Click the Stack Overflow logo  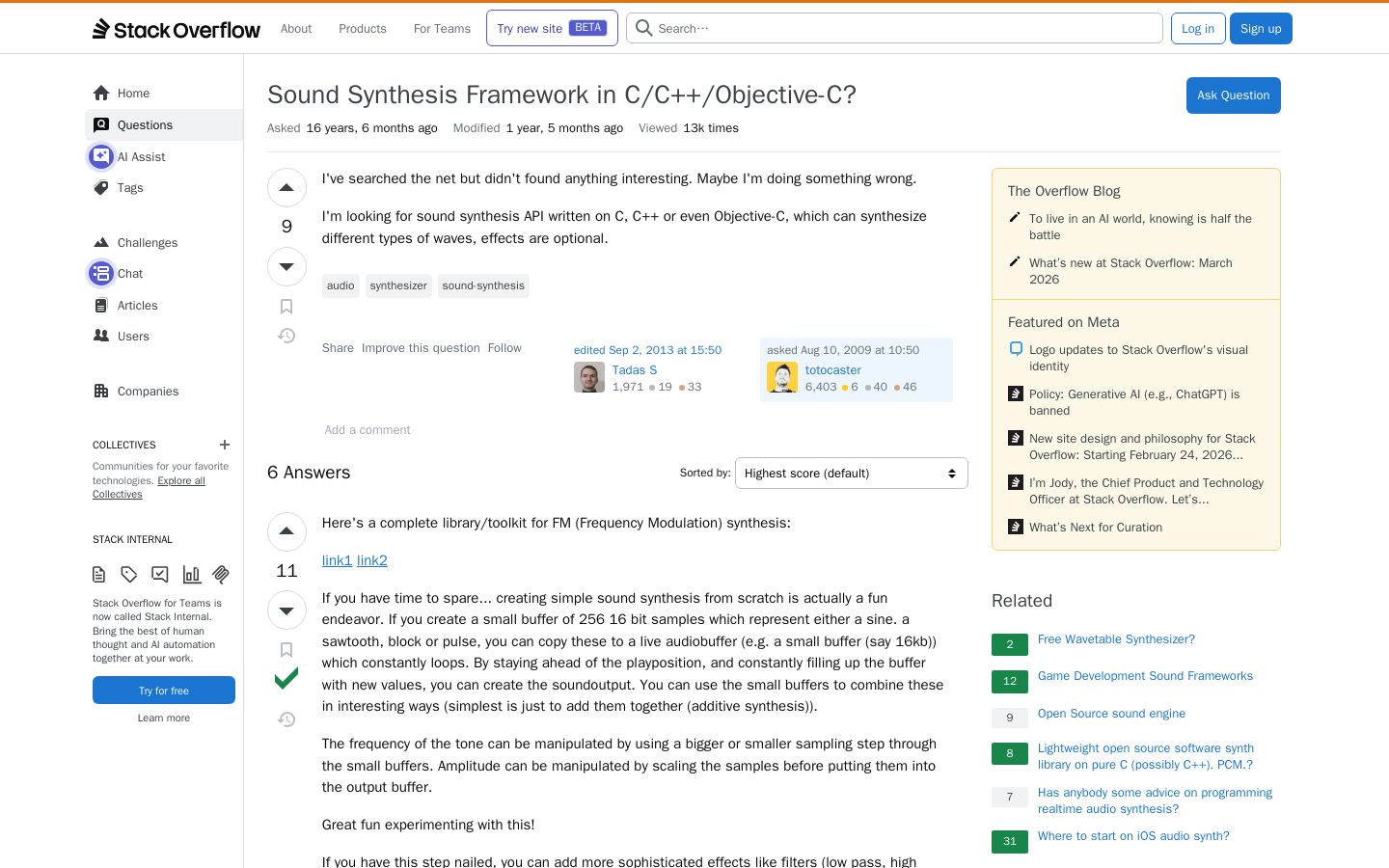(177, 29)
